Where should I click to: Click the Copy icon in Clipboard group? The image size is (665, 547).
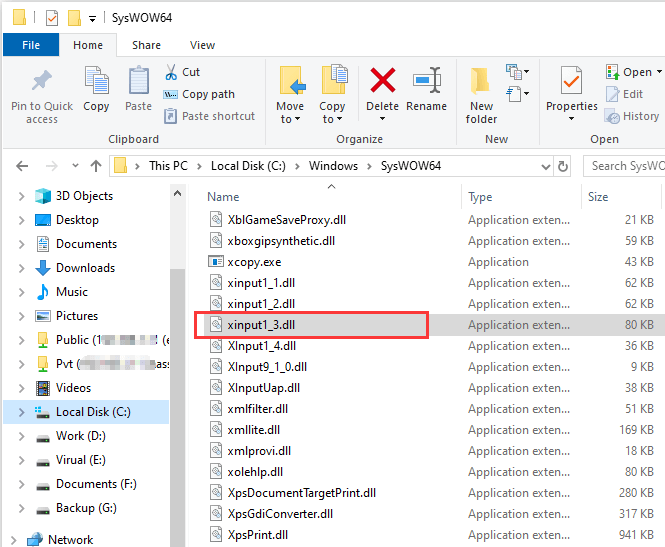point(97,82)
